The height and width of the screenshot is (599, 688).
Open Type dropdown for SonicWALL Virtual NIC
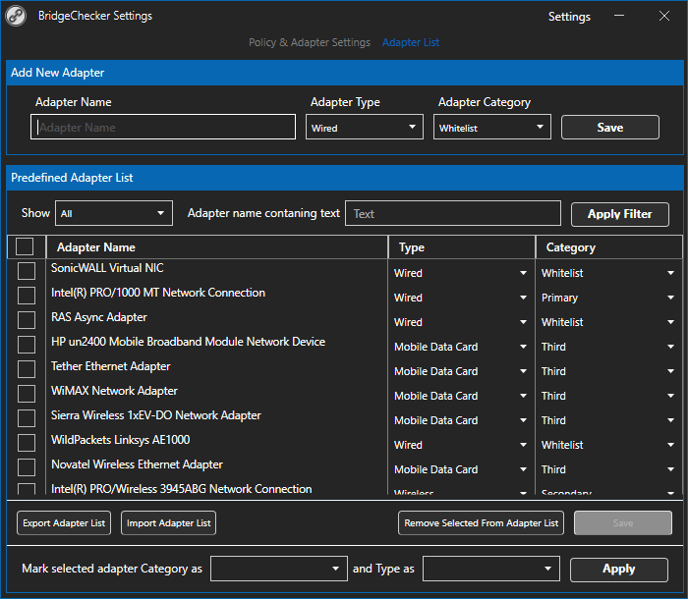pos(461,273)
